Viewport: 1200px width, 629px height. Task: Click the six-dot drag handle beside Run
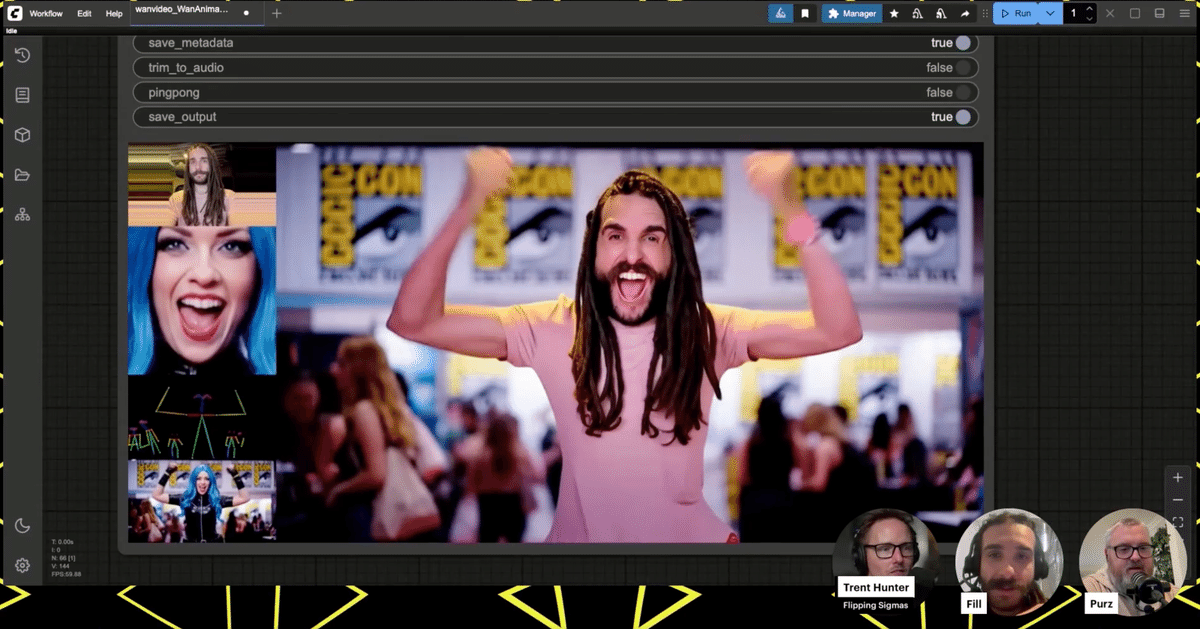[x=985, y=14]
